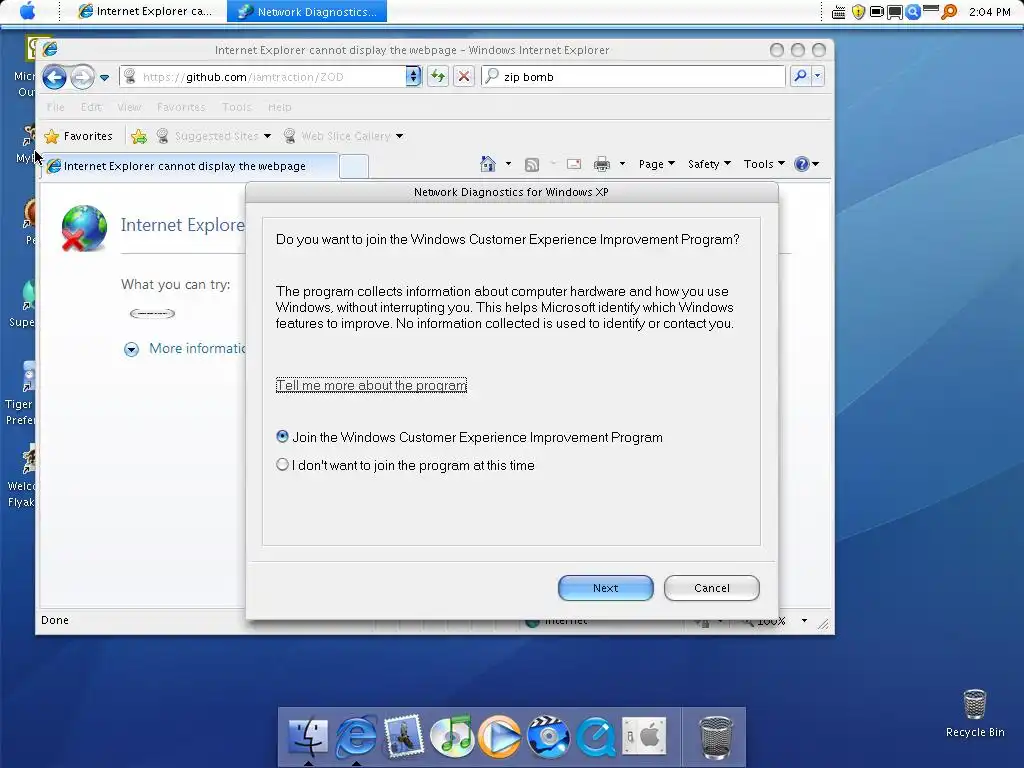Open the zoom level dropdown in status bar
This screenshot has width=1024, height=768.
(x=804, y=620)
